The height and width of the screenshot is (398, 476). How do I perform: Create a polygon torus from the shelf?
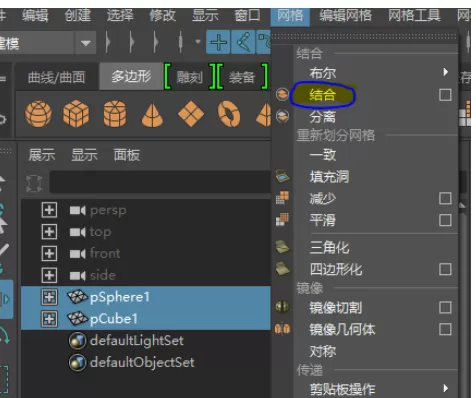pos(229,114)
